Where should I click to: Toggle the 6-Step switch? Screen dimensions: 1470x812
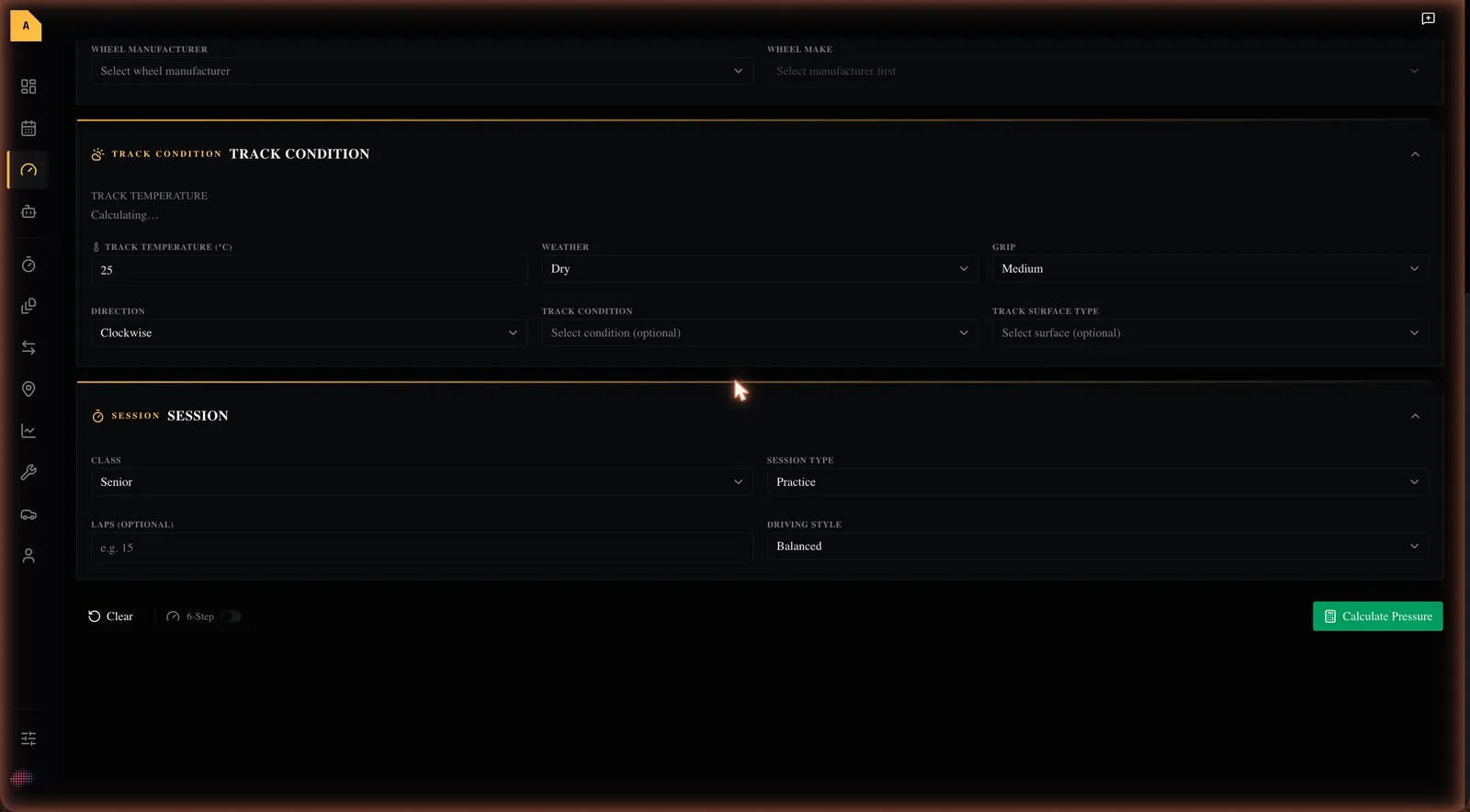click(x=231, y=616)
